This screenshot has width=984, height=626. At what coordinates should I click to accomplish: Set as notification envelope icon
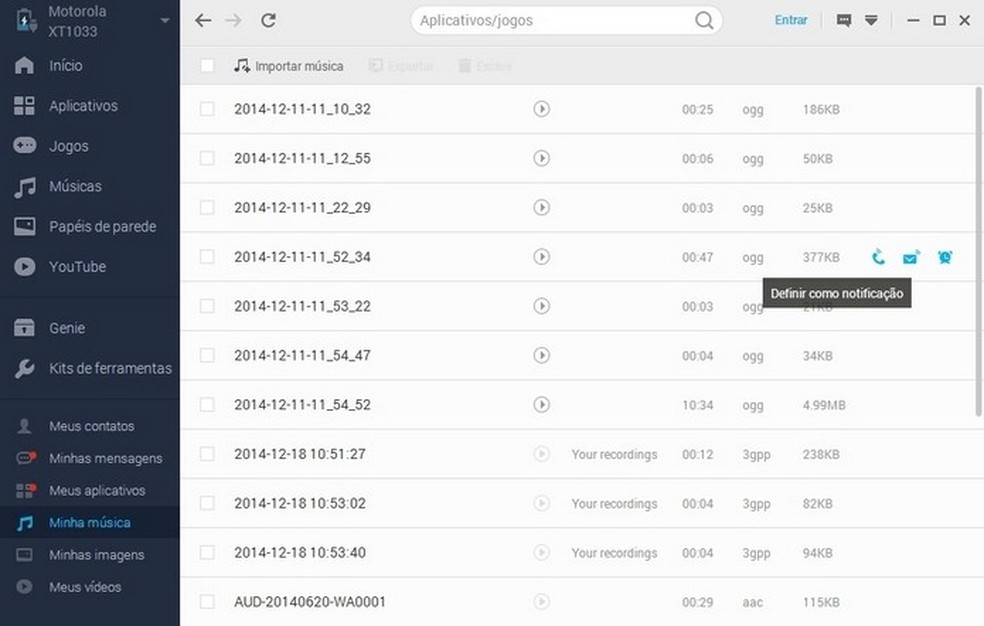pos(911,257)
